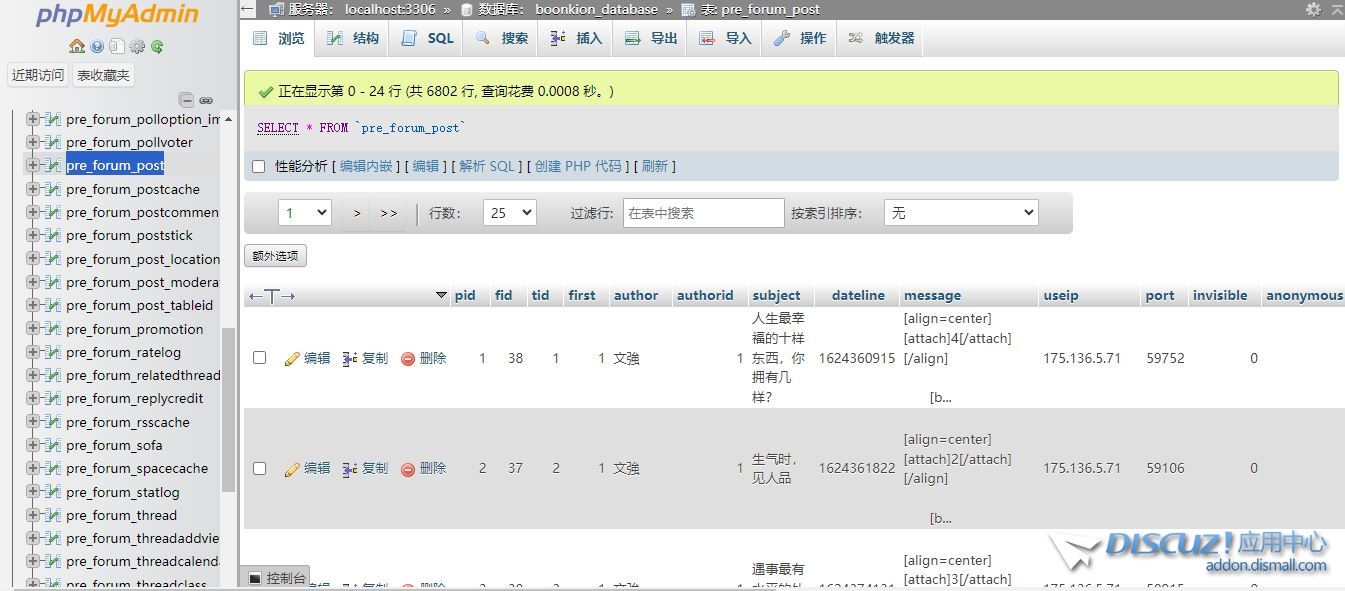Screen dimensions: 1345x591
Task: Expand the pre_forum_thread tree node
Action: click(33, 515)
